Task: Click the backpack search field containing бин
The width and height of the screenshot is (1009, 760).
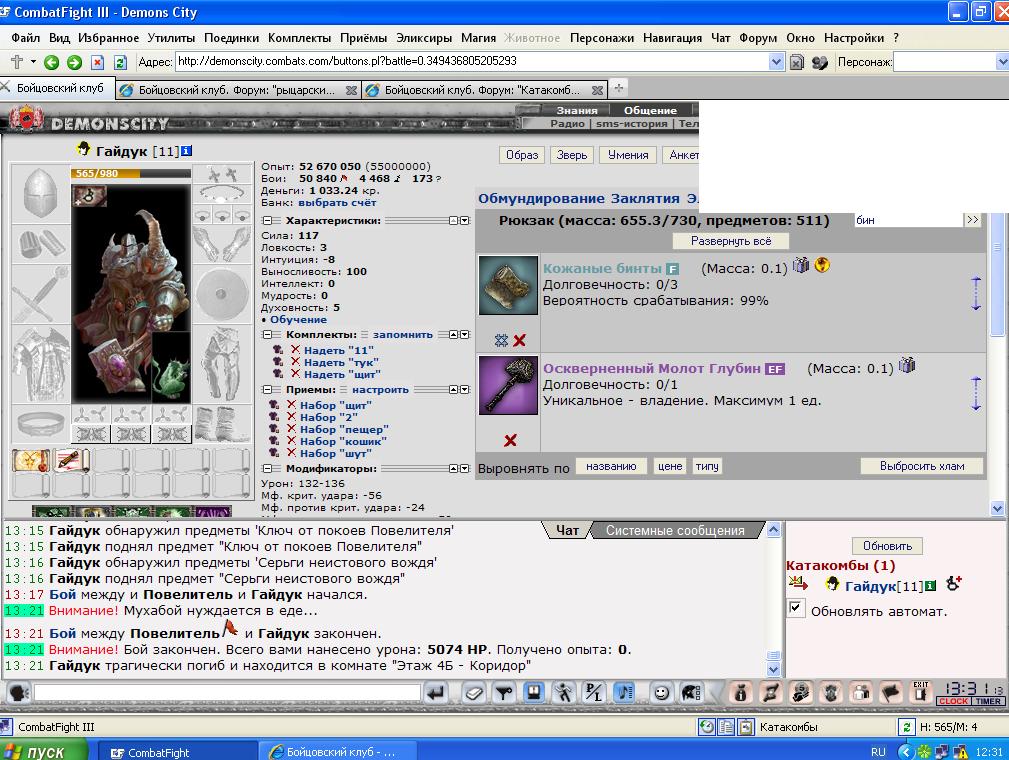Action: (908, 220)
